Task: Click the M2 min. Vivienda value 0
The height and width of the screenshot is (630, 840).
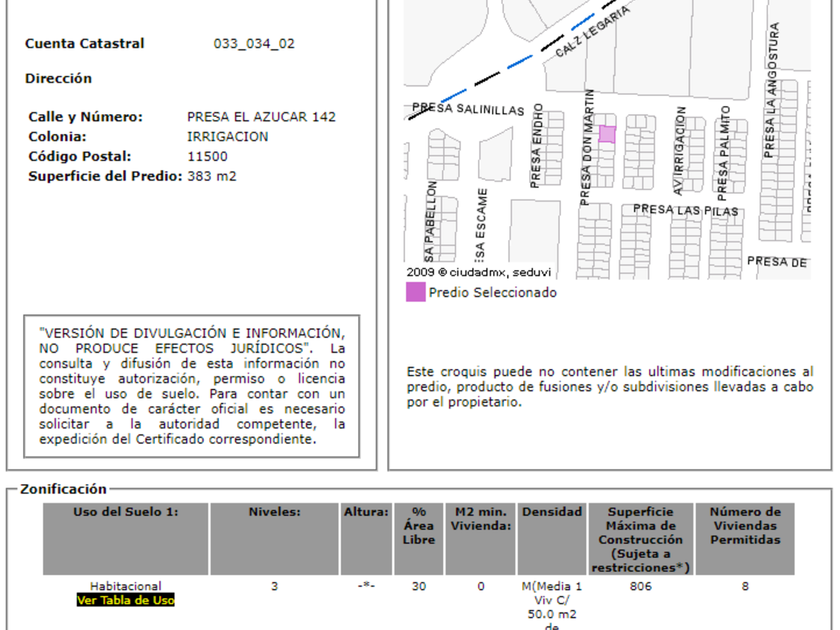Action: (481, 586)
